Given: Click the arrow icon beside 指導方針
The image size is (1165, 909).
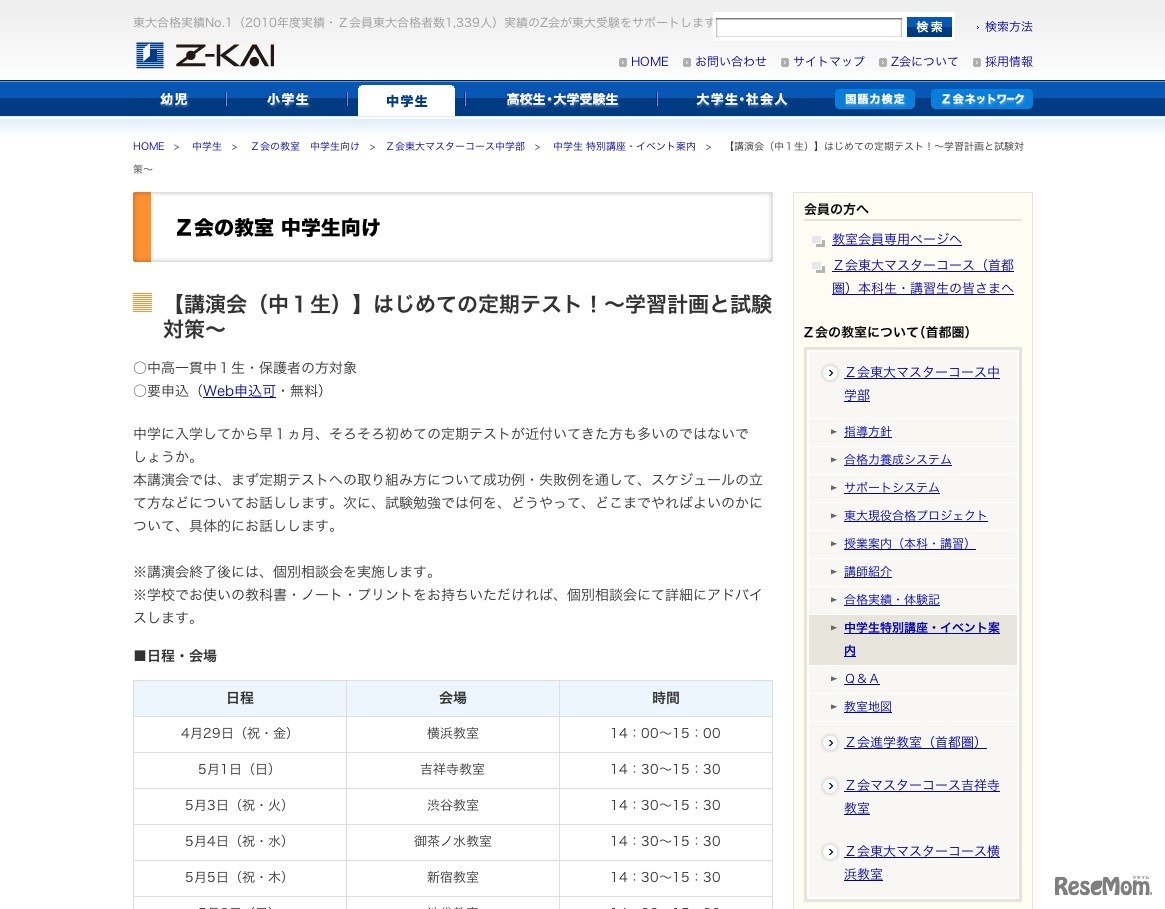Looking at the screenshot, I should coord(835,431).
